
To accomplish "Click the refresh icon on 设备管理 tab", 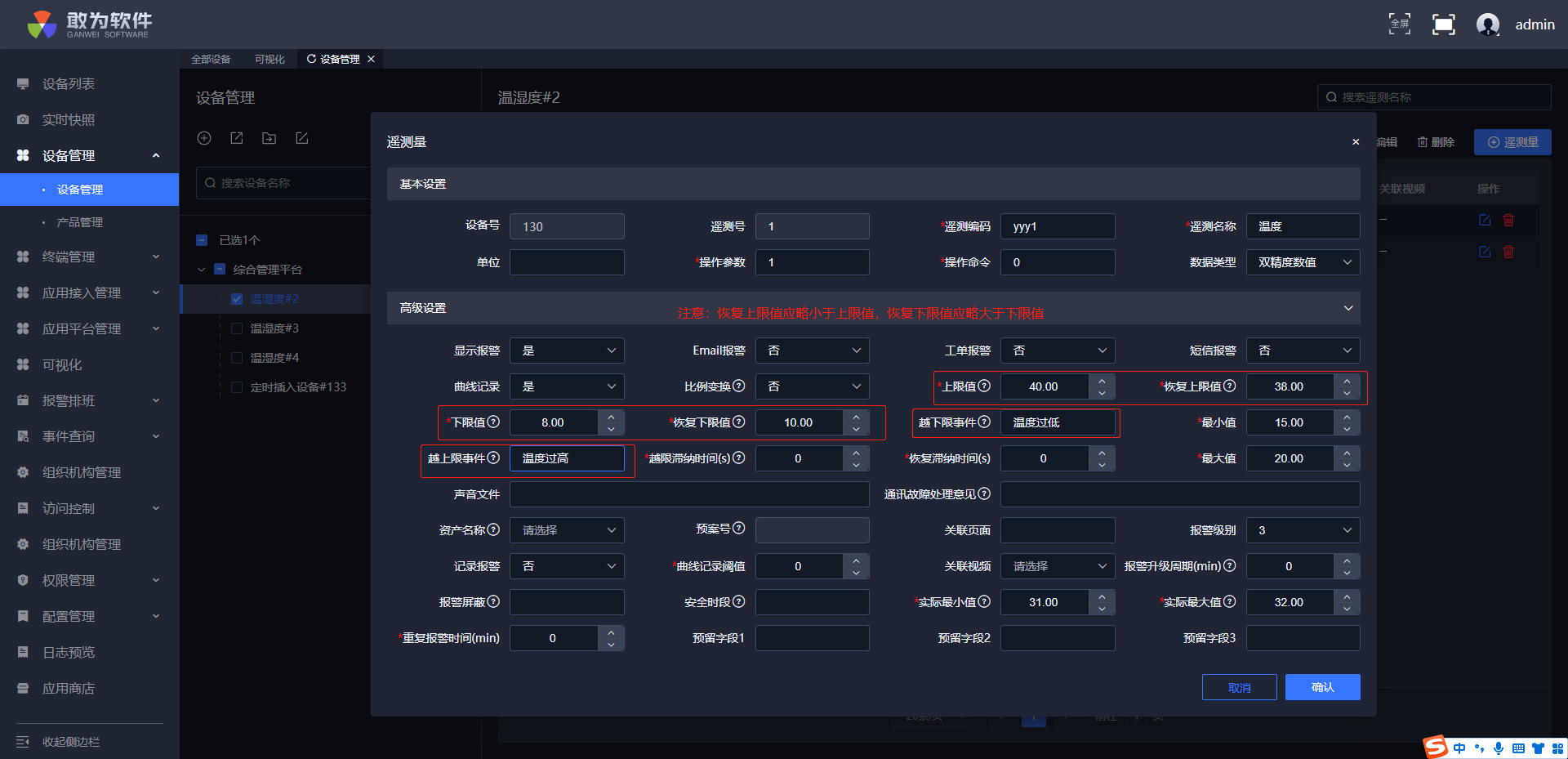I will click(x=311, y=59).
